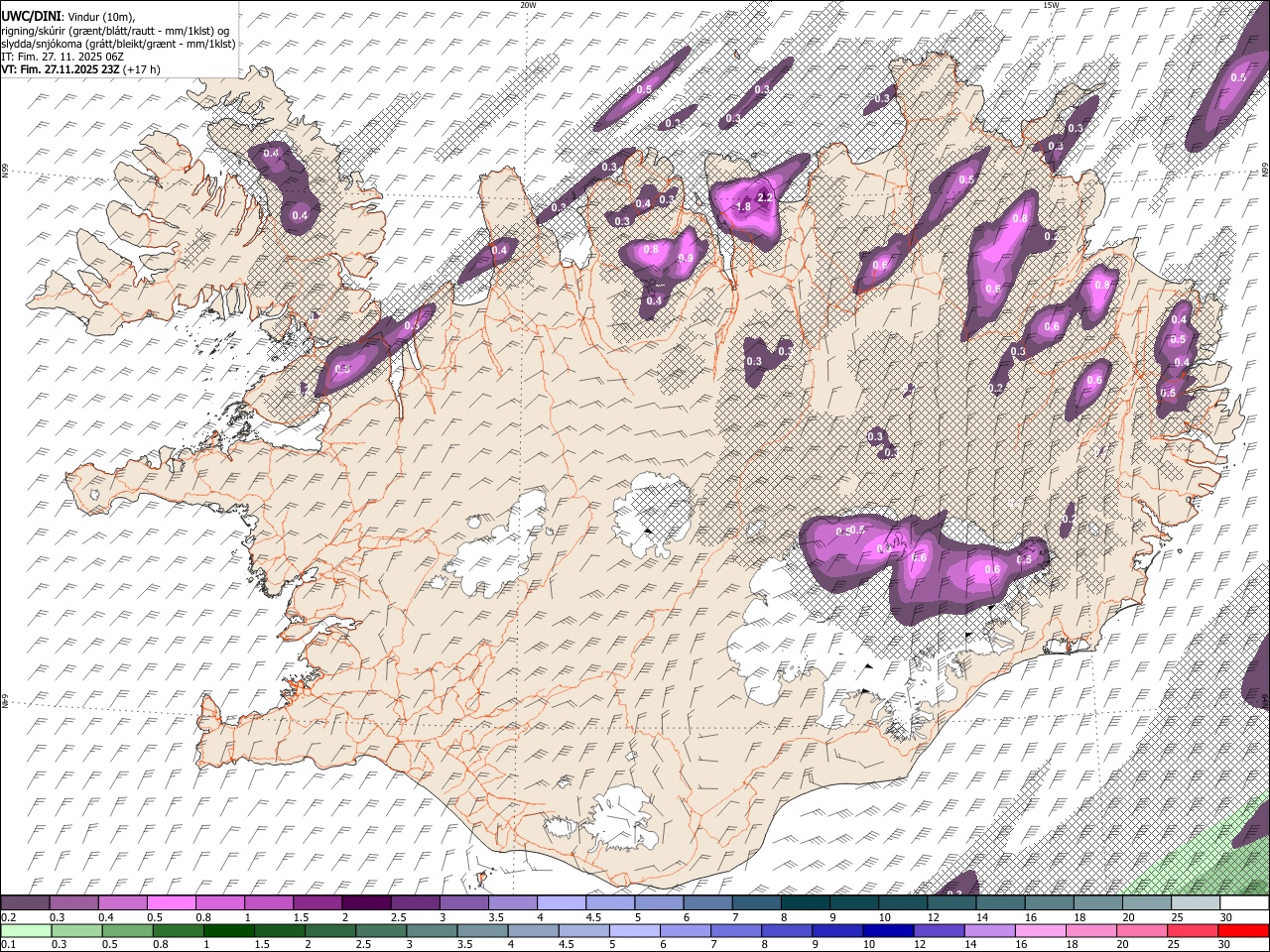This screenshot has height=952, width=1270.
Task: Click the white Langjökull glacier west of centre
Action: 496,550
